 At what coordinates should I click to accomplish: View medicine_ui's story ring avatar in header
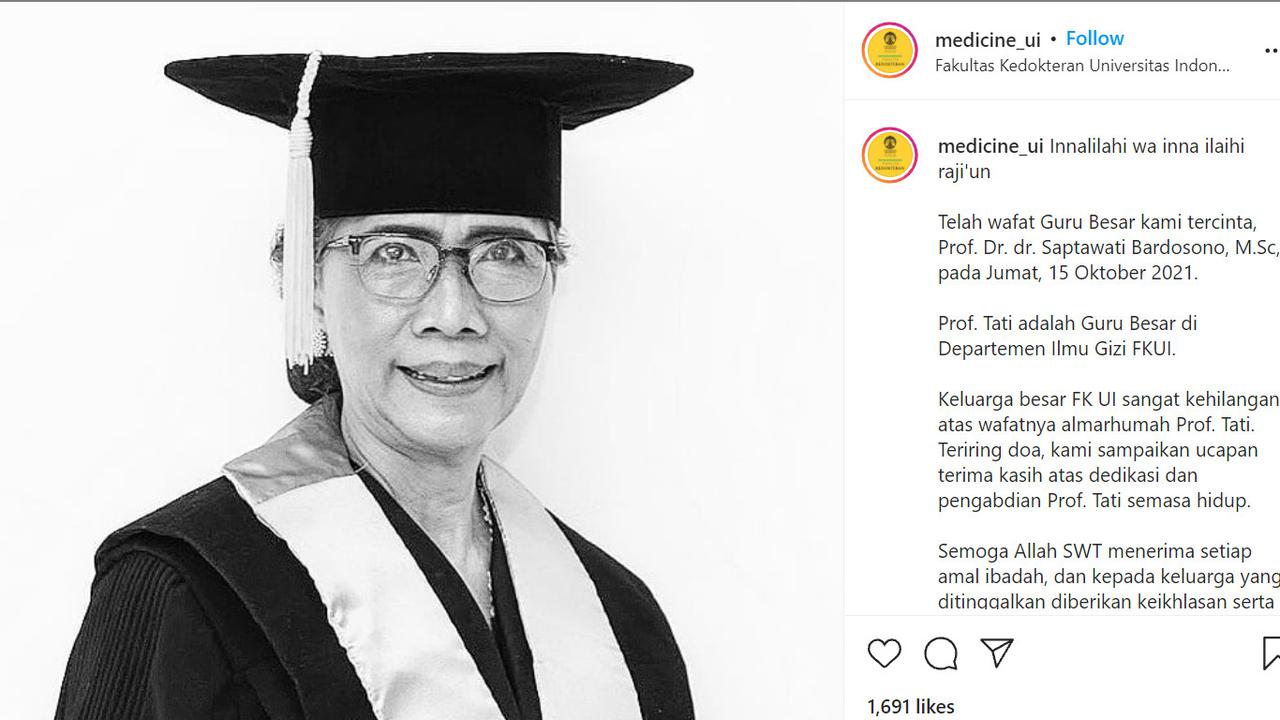click(888, 50)
